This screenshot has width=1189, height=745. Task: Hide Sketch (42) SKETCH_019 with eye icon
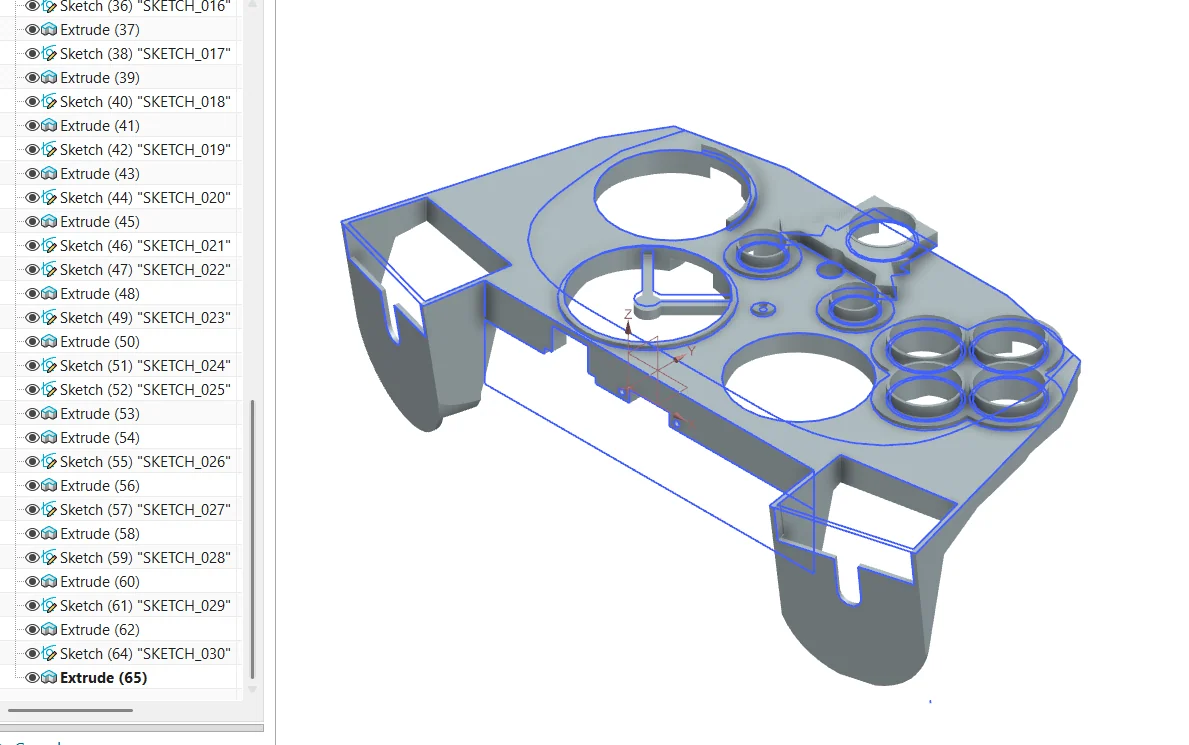[32, 149]
